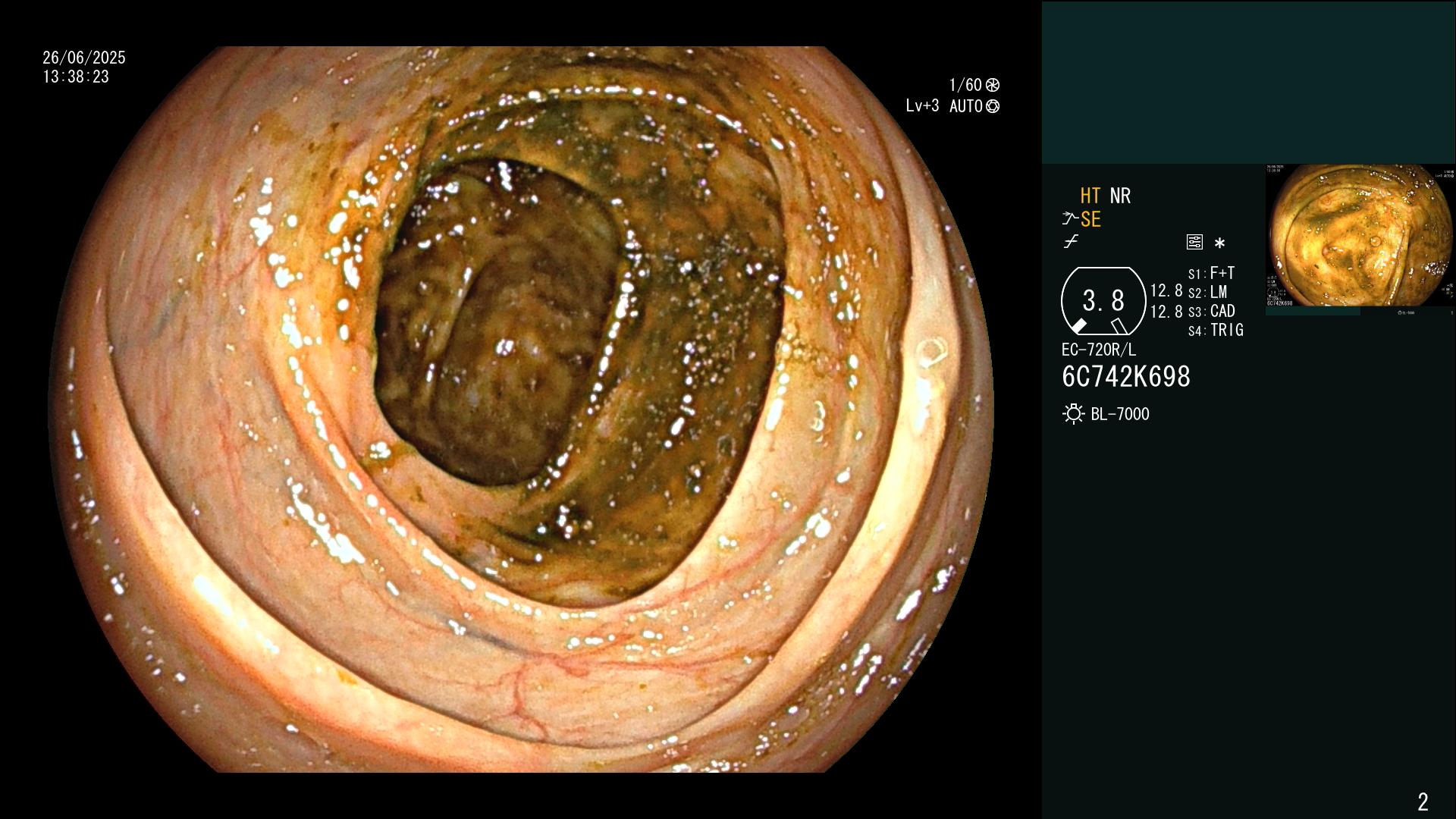The image size is (1456, 819).
Task: Click the BL-7000 light source label
Action: (1120, 414)
